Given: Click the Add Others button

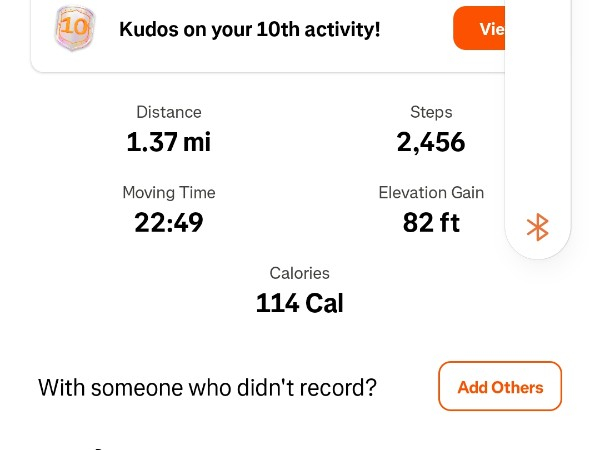Looking at the screenshot, I should 500,387.
